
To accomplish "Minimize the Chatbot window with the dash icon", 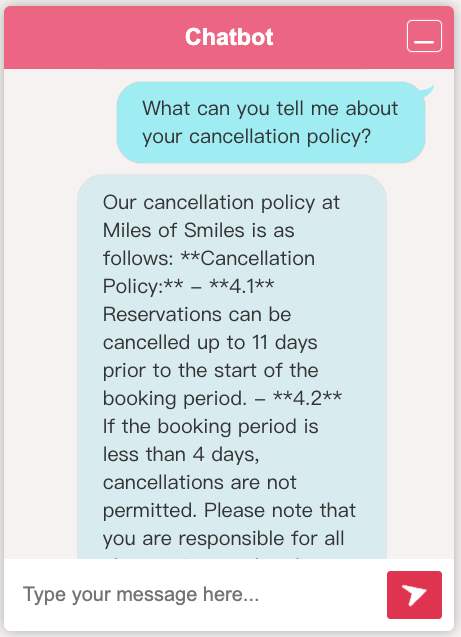I will click(x=424, y=36).
